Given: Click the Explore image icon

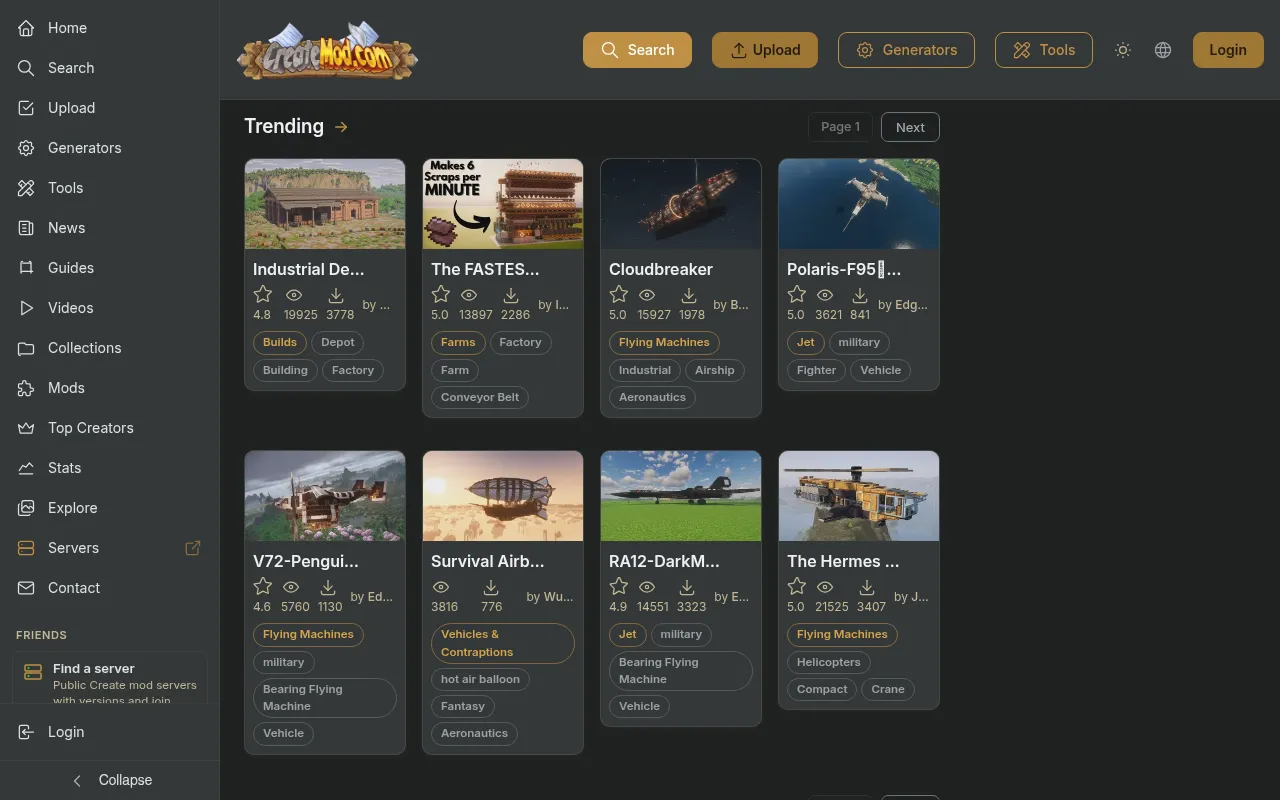Looking at the screenshot, I should click(x=26, y=508).
